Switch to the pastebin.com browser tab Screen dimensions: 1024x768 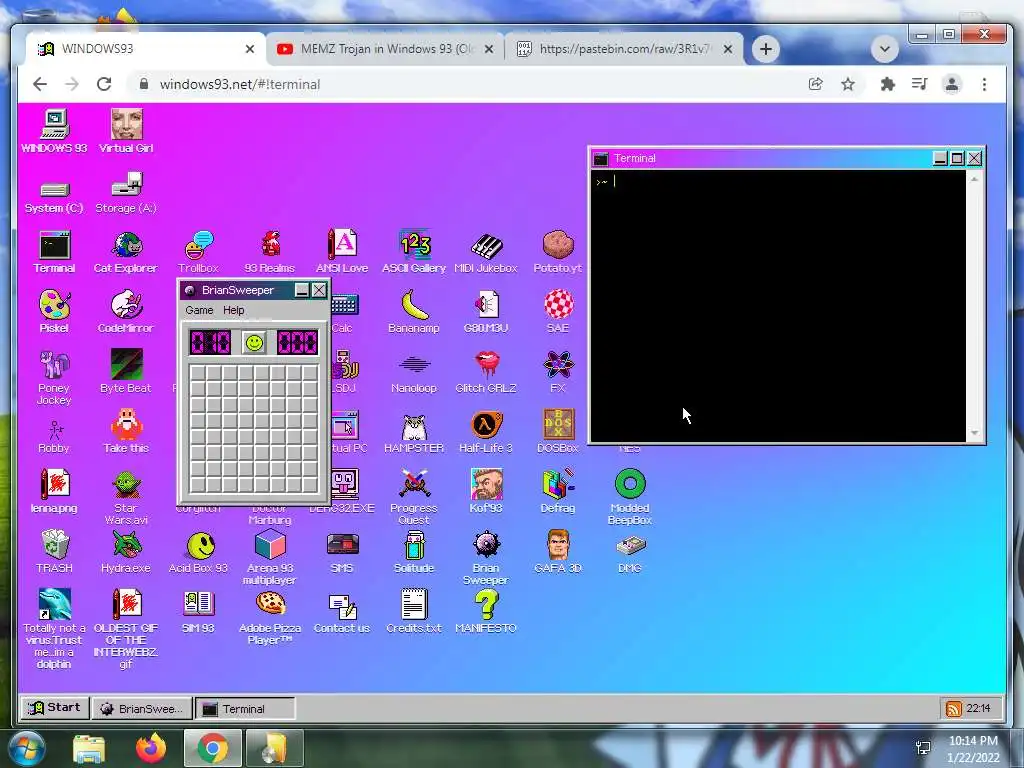(624, 49)
